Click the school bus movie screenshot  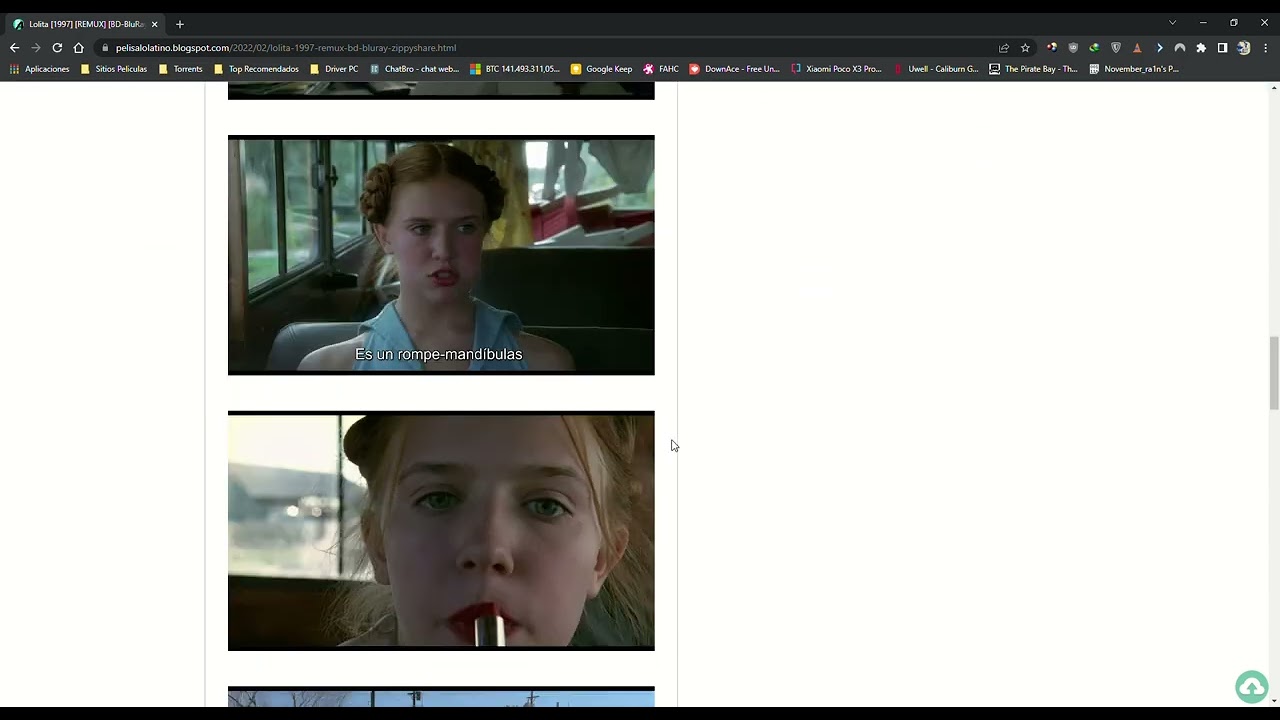coord(441,255)
